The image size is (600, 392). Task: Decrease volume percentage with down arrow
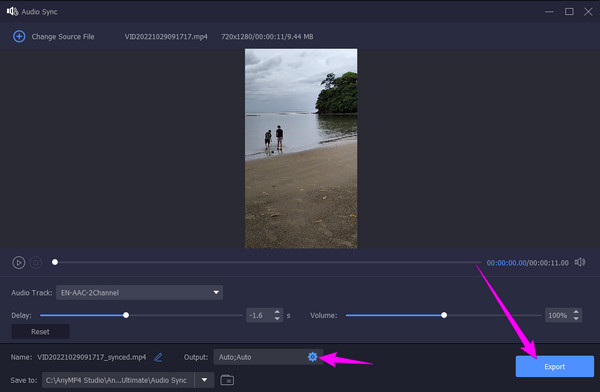click(576, 318)
